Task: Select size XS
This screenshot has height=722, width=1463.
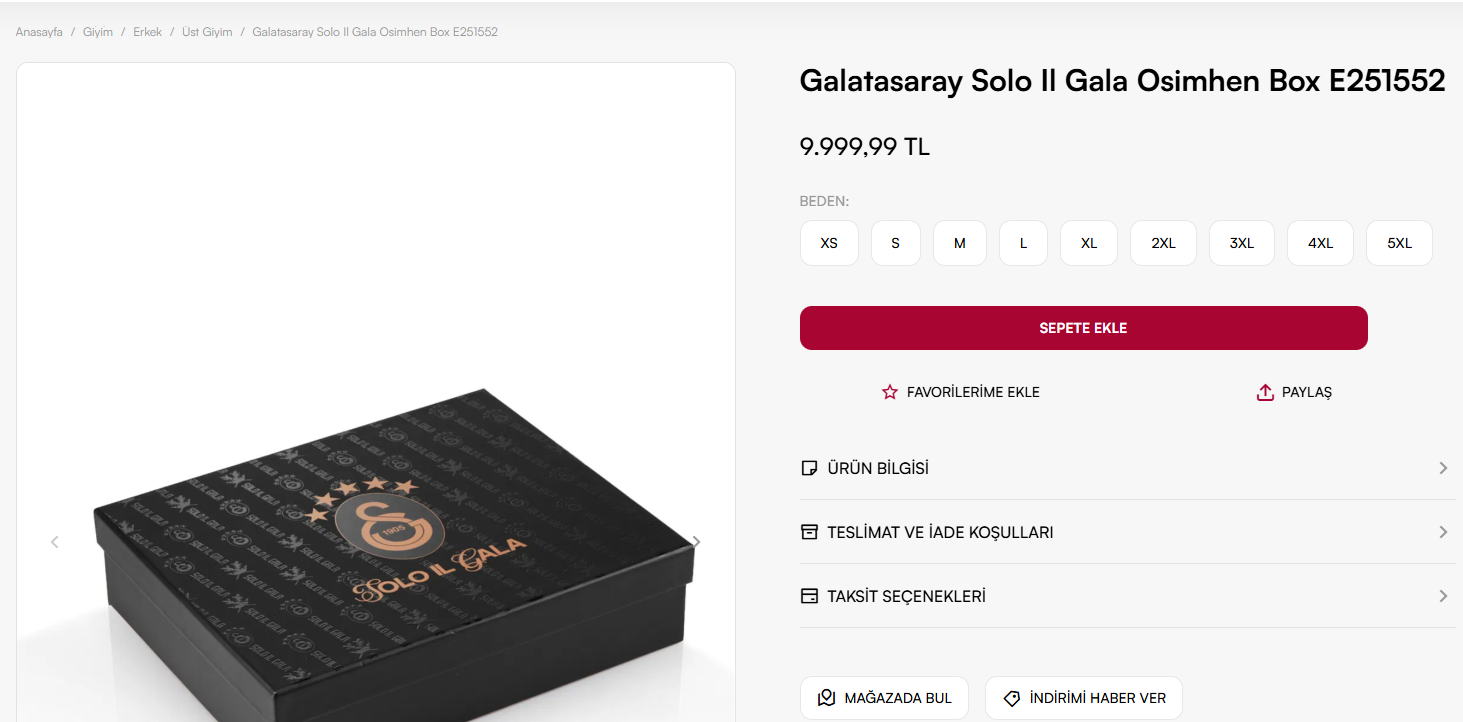Action: (829, 243)
